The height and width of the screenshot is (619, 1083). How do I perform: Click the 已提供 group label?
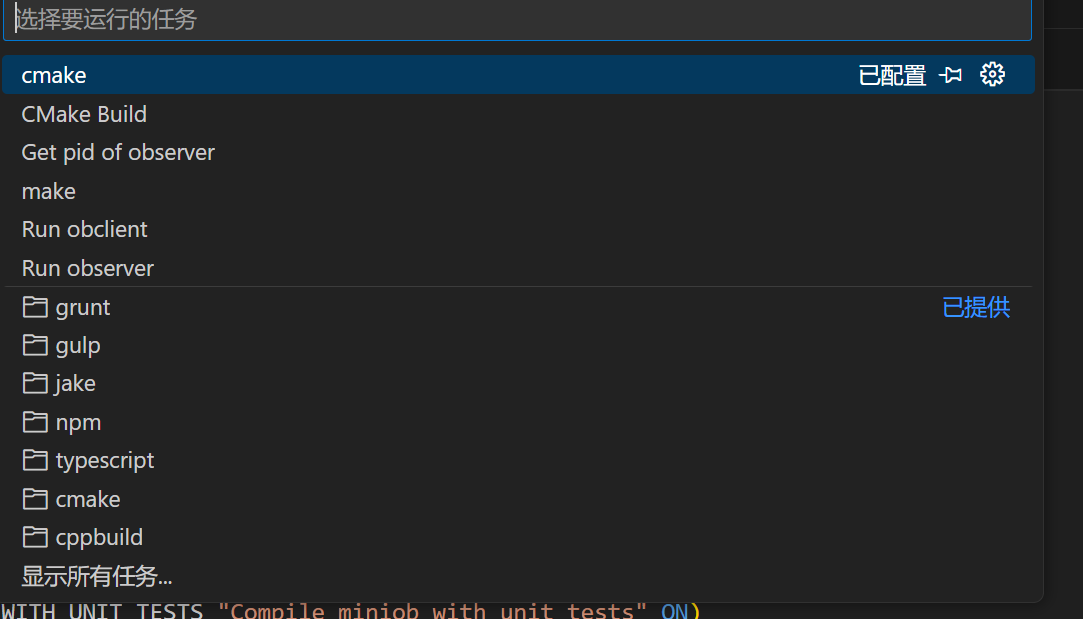coord(976,307)
